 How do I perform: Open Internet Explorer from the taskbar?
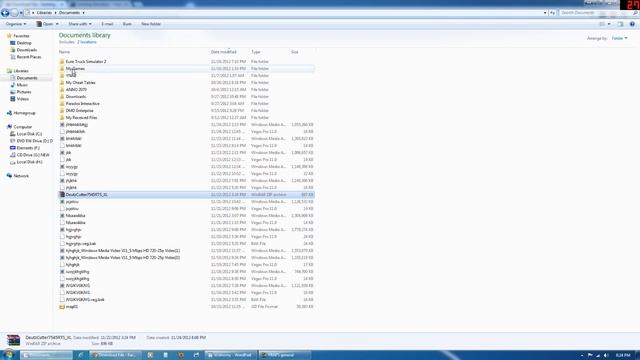tap(80, 355)
